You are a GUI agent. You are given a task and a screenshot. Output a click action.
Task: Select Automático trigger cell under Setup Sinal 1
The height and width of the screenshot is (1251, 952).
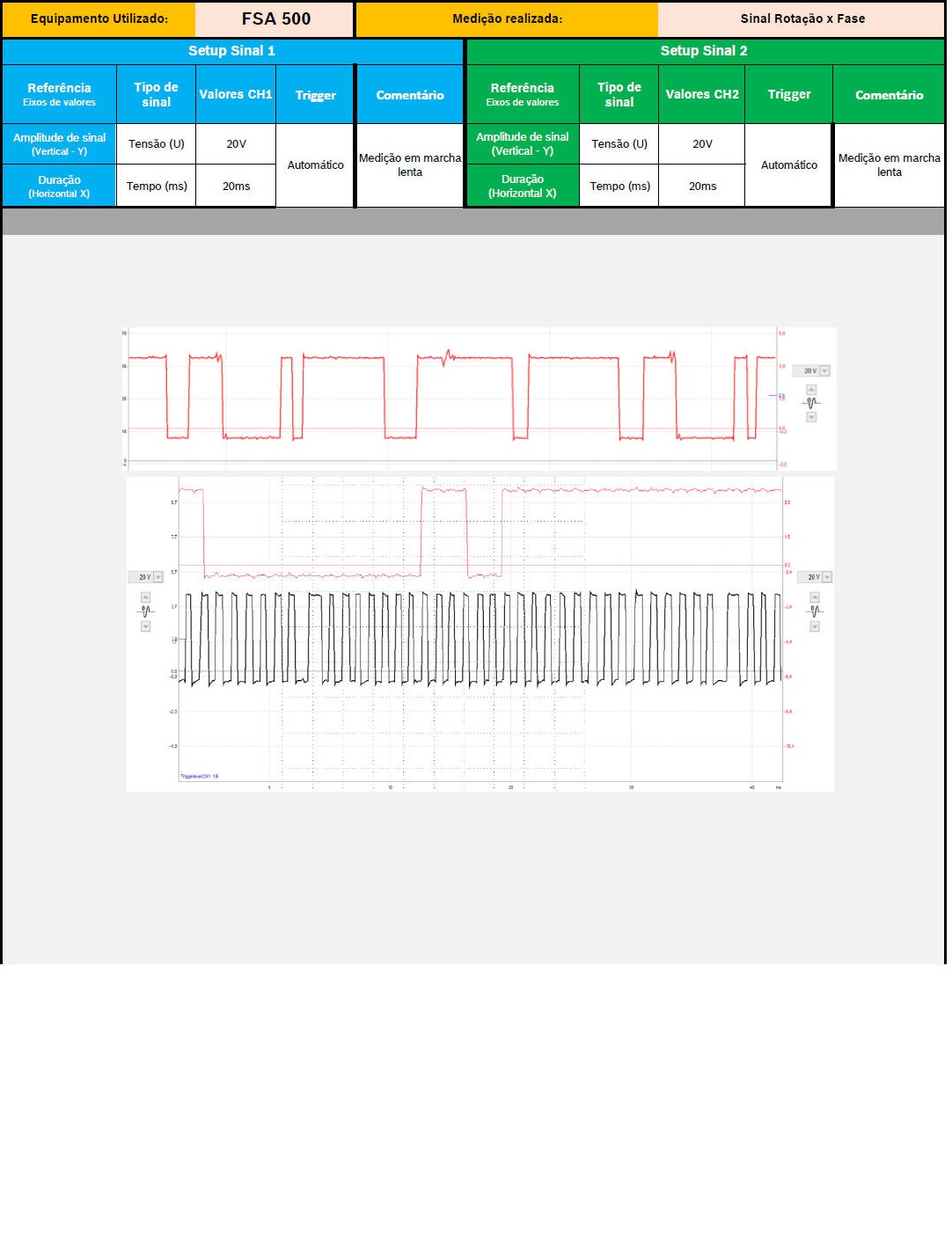tap(315, 165)
